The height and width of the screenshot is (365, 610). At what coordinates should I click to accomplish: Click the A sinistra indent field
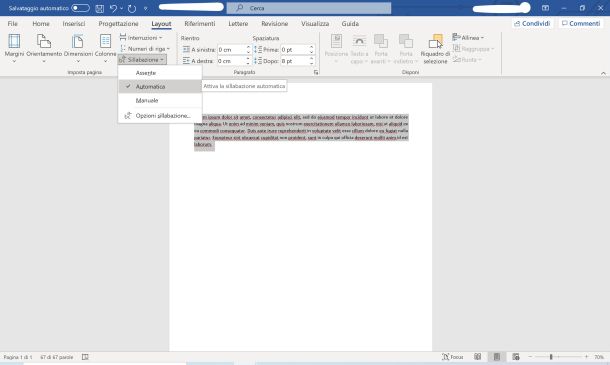(x=233, y=50)
